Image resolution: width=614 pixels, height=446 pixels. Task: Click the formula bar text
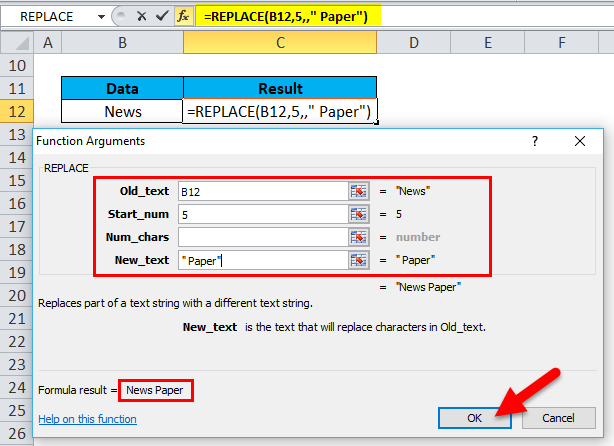click(286, 17)
